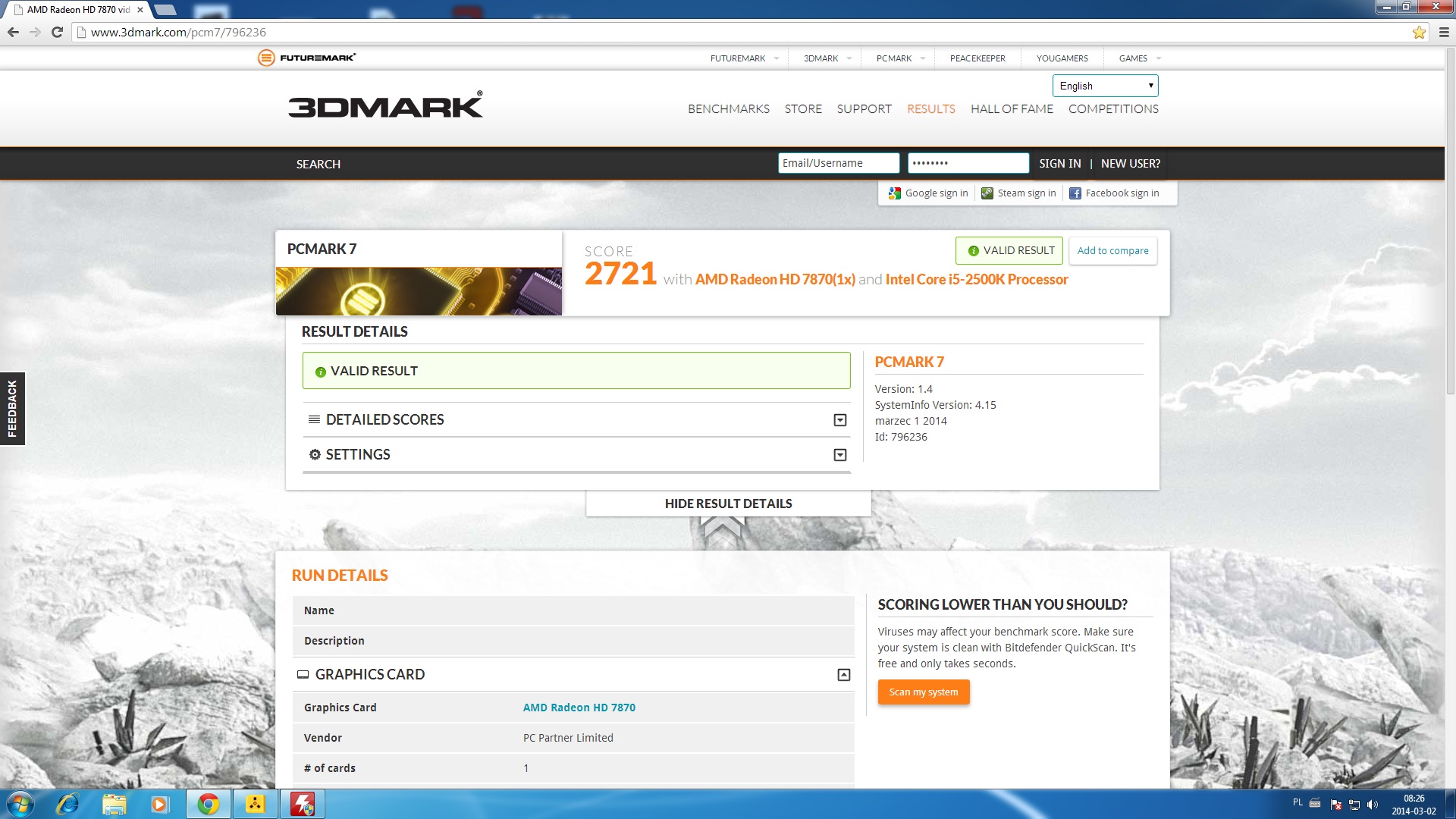Open Windows Start button

click(20, 804)
